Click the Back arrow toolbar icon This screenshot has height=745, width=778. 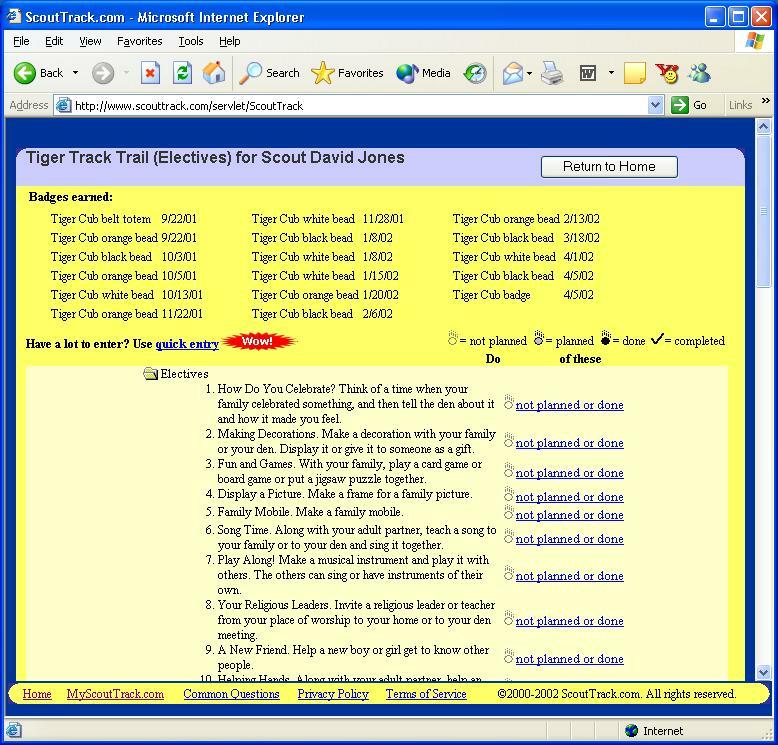(25, 73)
